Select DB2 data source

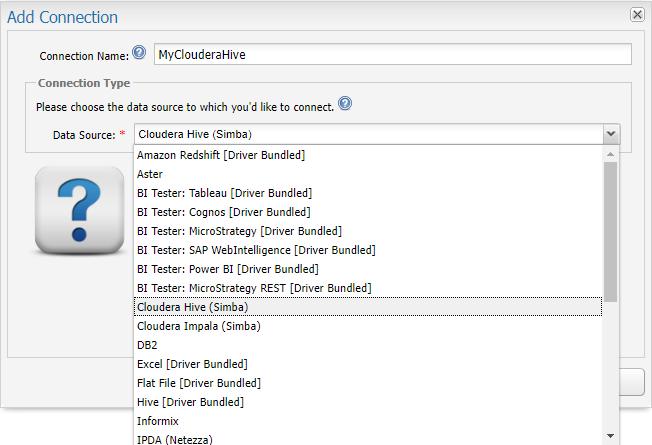(x=368, y=345)
